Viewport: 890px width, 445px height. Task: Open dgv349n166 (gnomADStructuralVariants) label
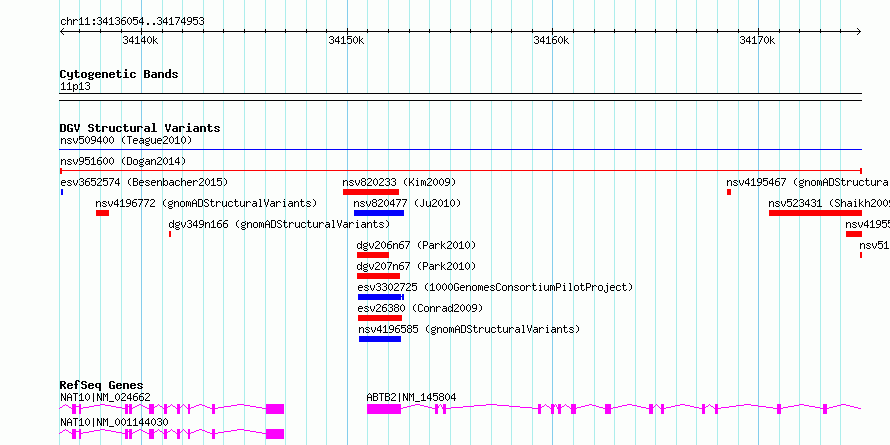coord(279,225)
